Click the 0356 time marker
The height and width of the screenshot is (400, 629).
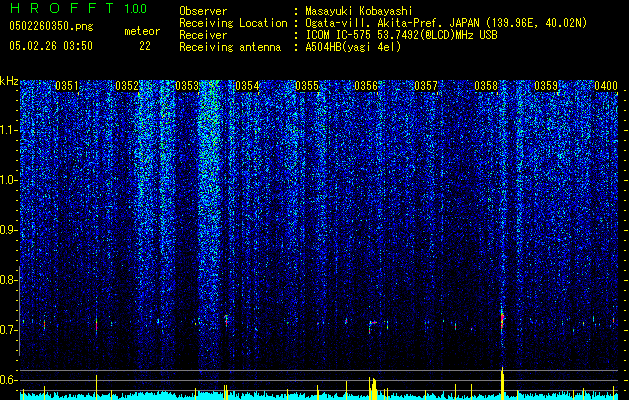(x=366, y=86)
